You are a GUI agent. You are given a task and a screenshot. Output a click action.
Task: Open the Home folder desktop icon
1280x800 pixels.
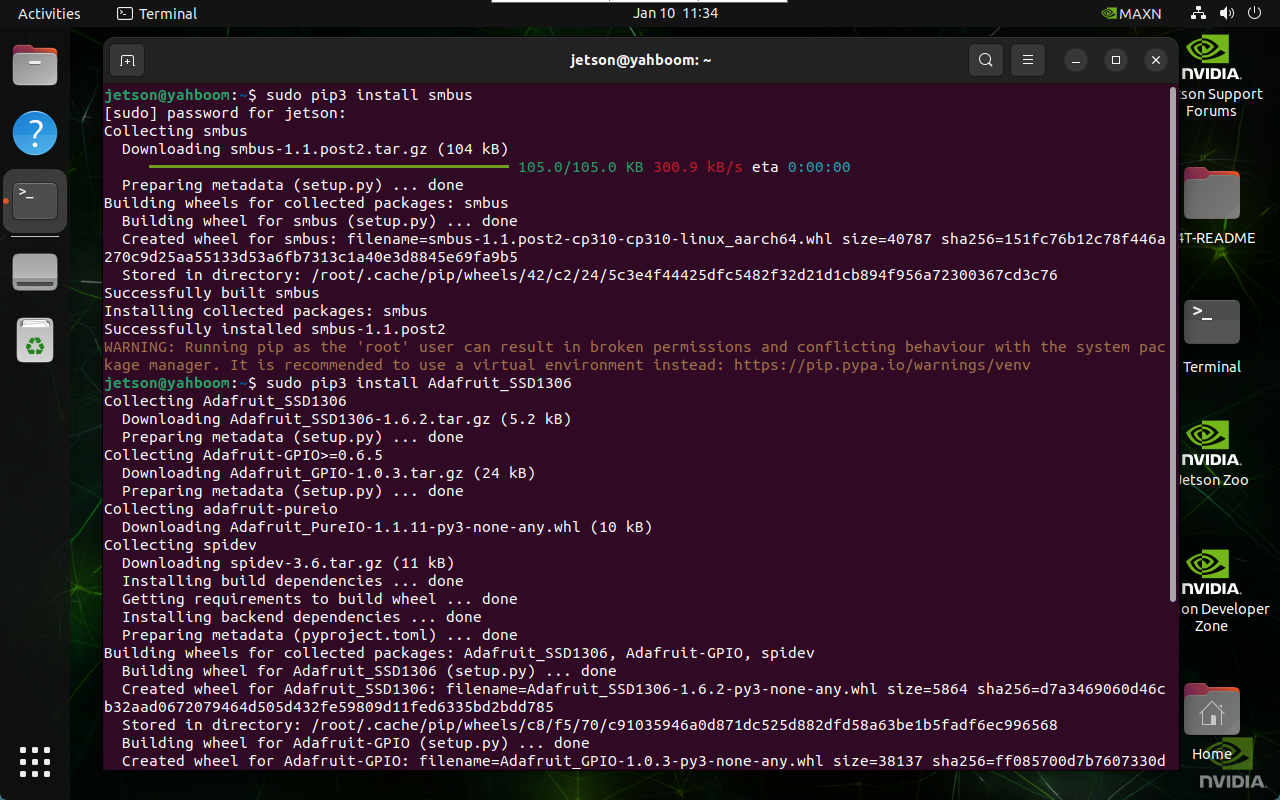point(1212,720)
